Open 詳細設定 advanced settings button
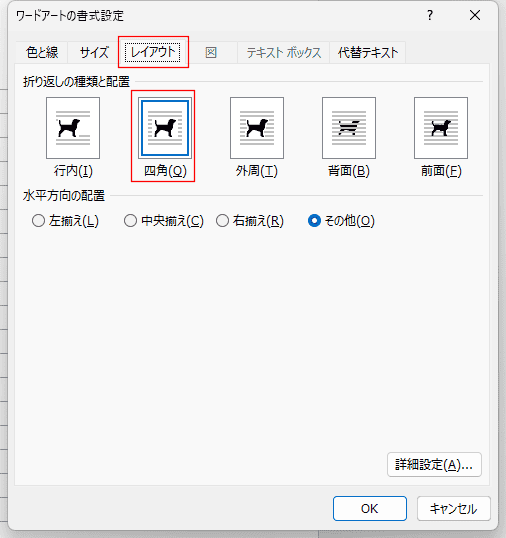 coord(434,465)
